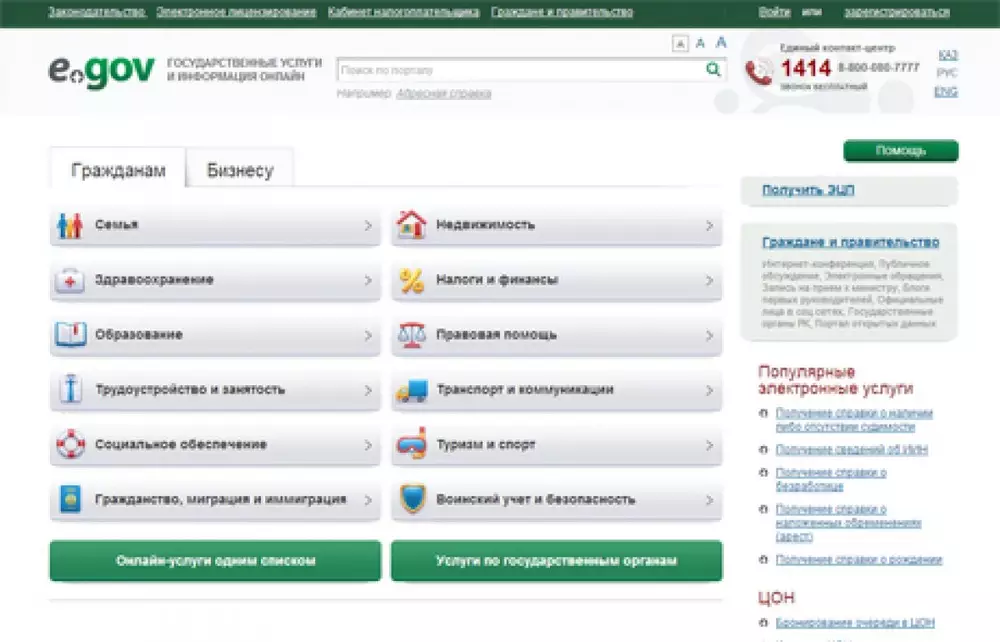Click the house icon for Недвижимость

coord(411,226)
